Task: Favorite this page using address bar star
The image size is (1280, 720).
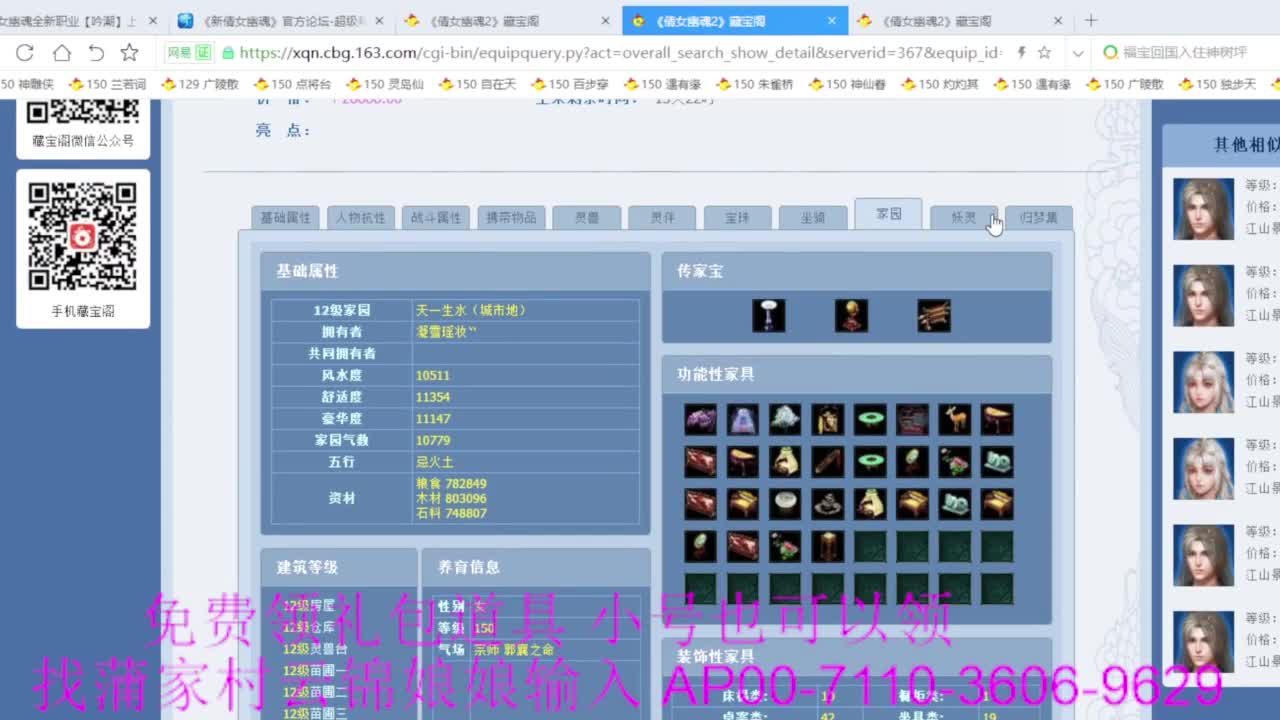Action: [x=1044, y=53]
